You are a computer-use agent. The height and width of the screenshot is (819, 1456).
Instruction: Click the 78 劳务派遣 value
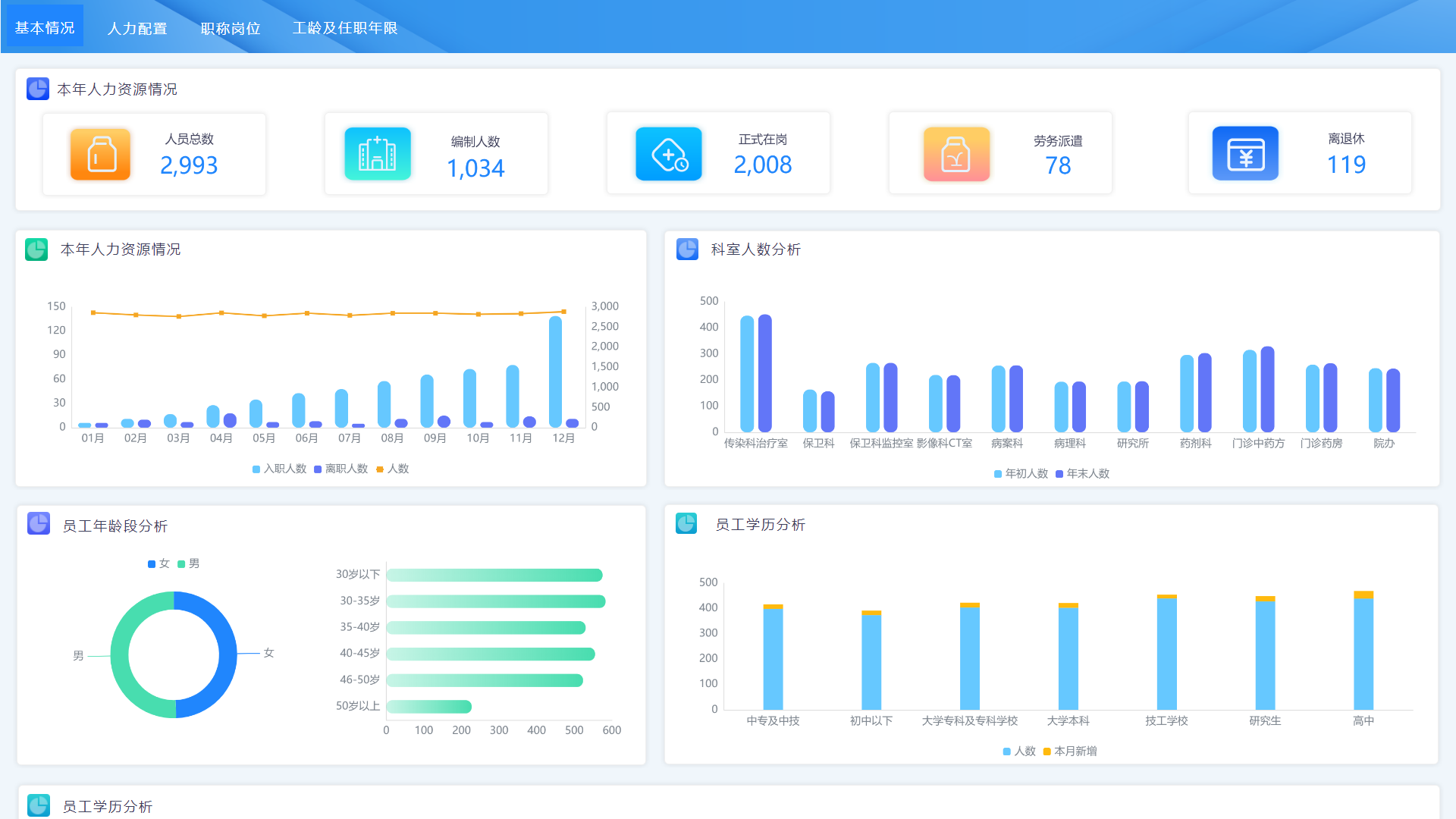[1058, 165]
